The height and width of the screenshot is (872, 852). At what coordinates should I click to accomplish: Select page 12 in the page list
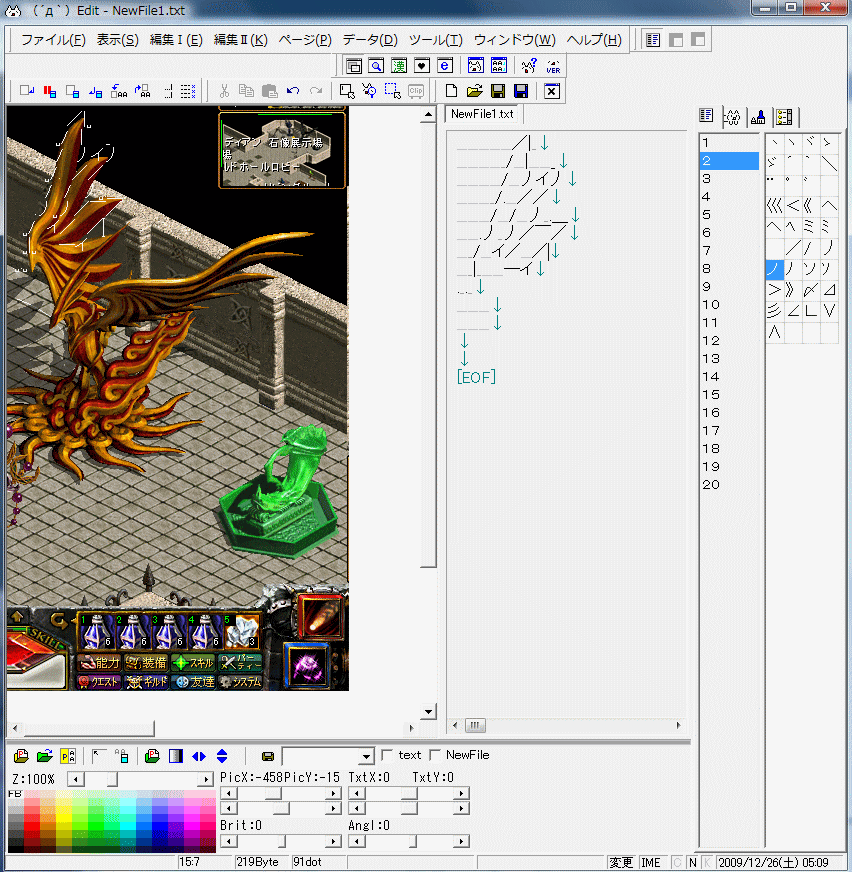tap(729, 340)
